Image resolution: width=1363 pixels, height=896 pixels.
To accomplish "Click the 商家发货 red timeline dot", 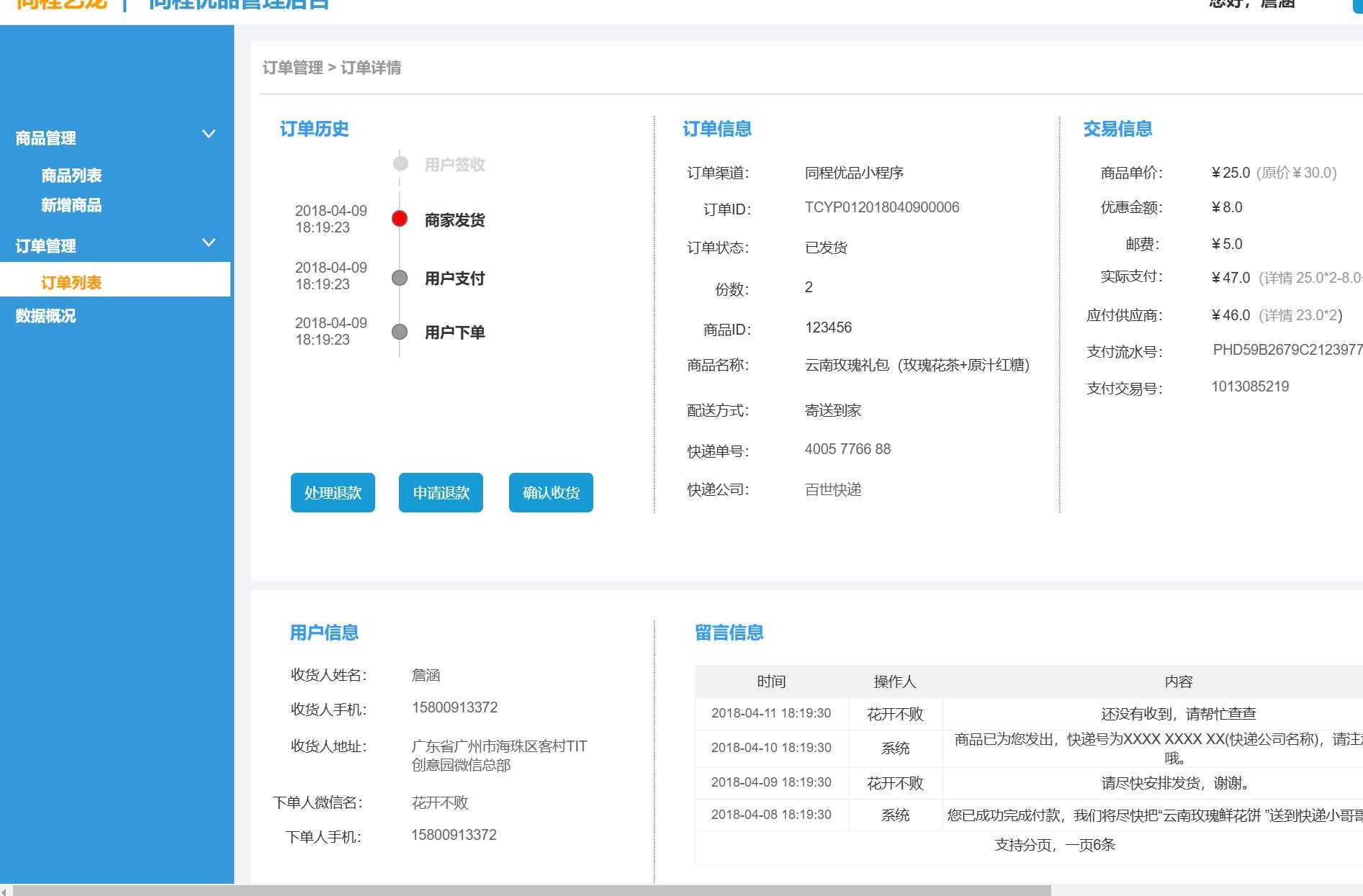I will point(400,219).
